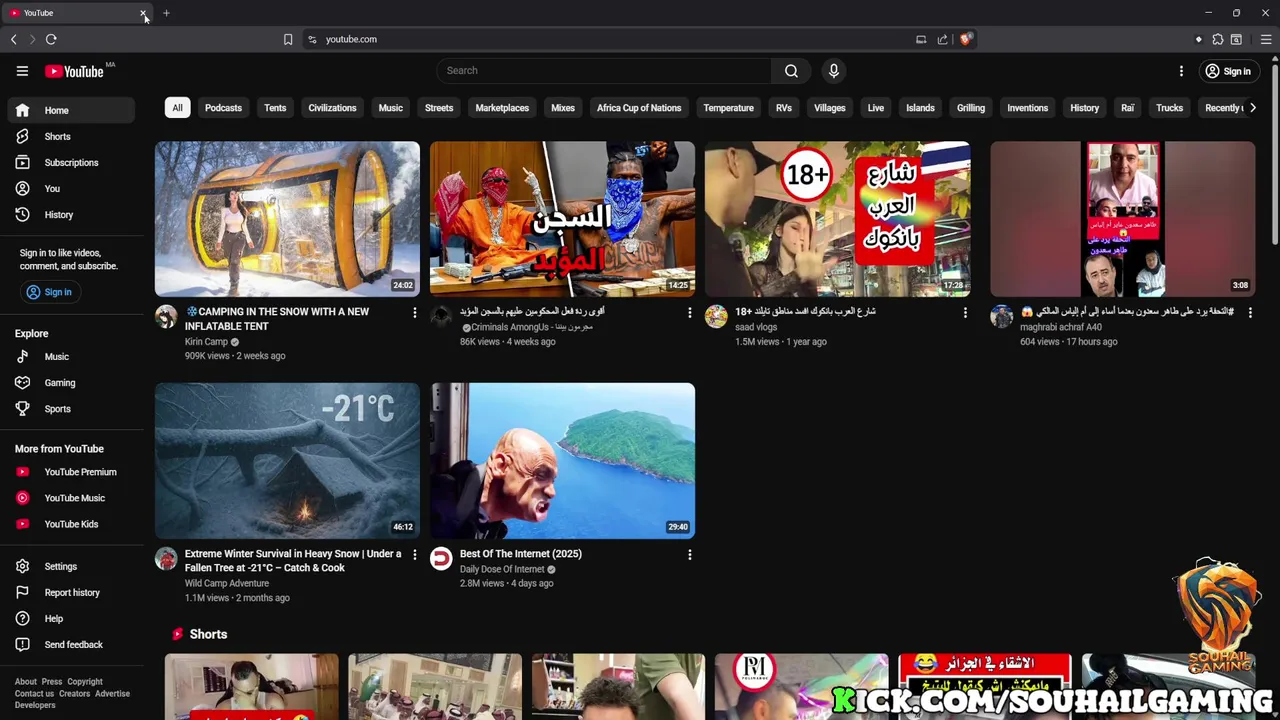Activate voice search microphone
Image resolution: width=1280 pixels, height=720 pixels.
click(833, 71)
